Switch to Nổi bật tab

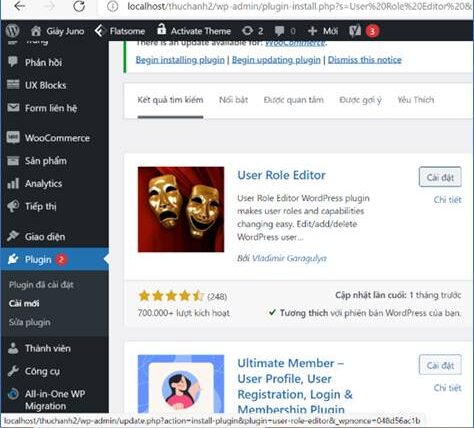pos(233,100)
